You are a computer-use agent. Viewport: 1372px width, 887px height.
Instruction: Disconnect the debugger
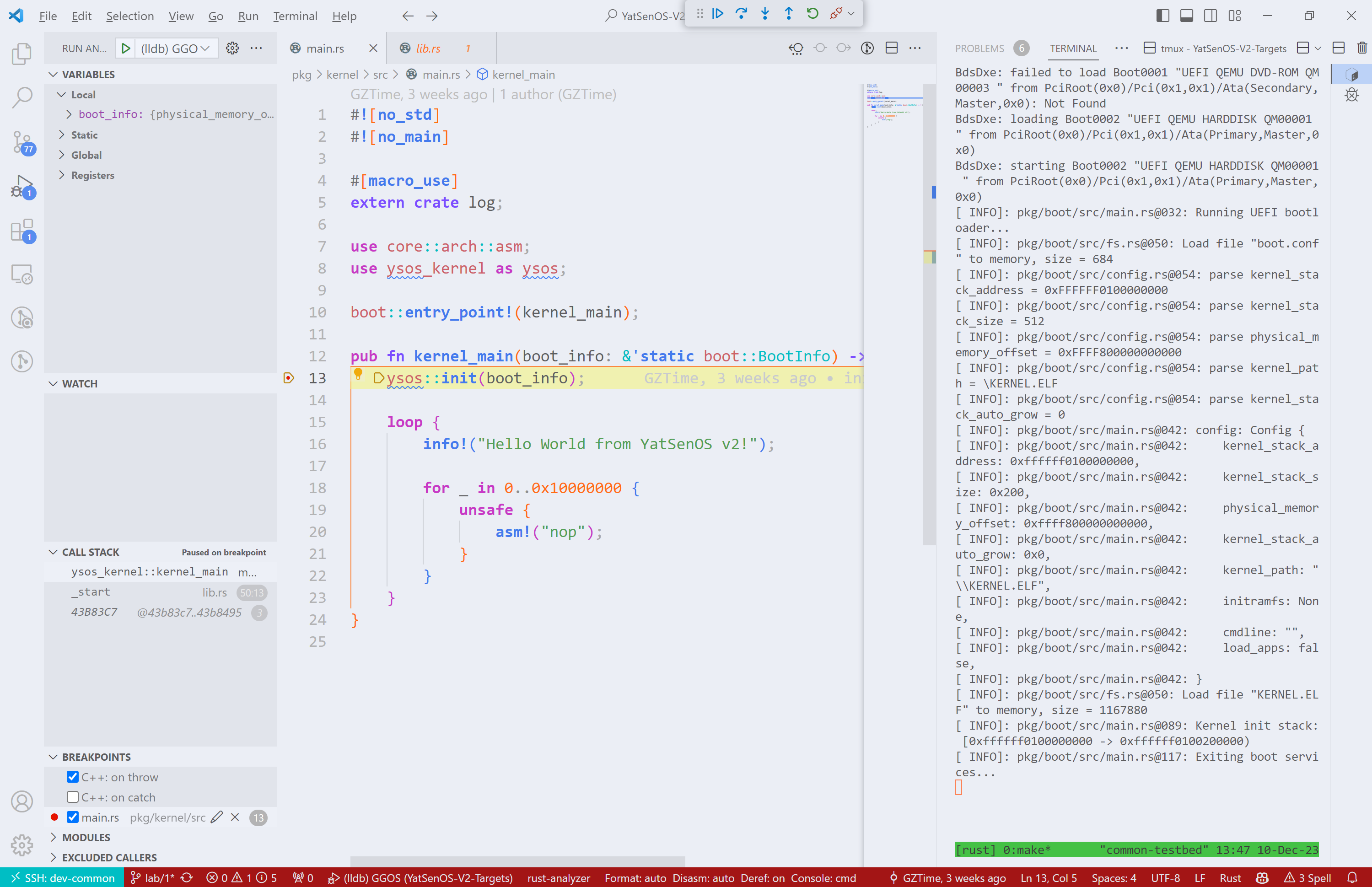click(836, 13)
